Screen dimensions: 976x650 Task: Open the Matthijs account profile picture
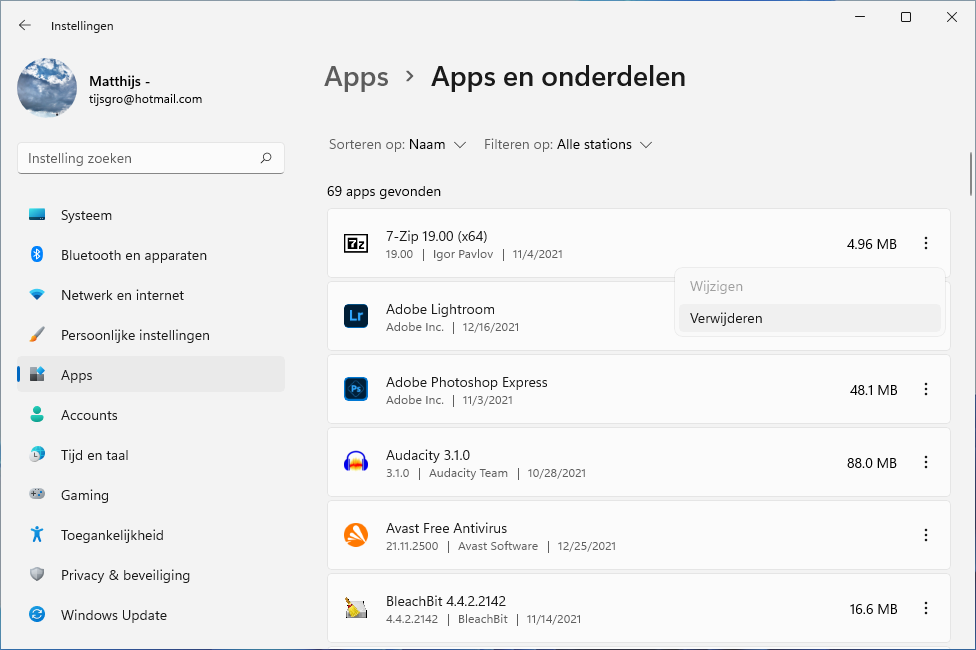tap(47, 88)
